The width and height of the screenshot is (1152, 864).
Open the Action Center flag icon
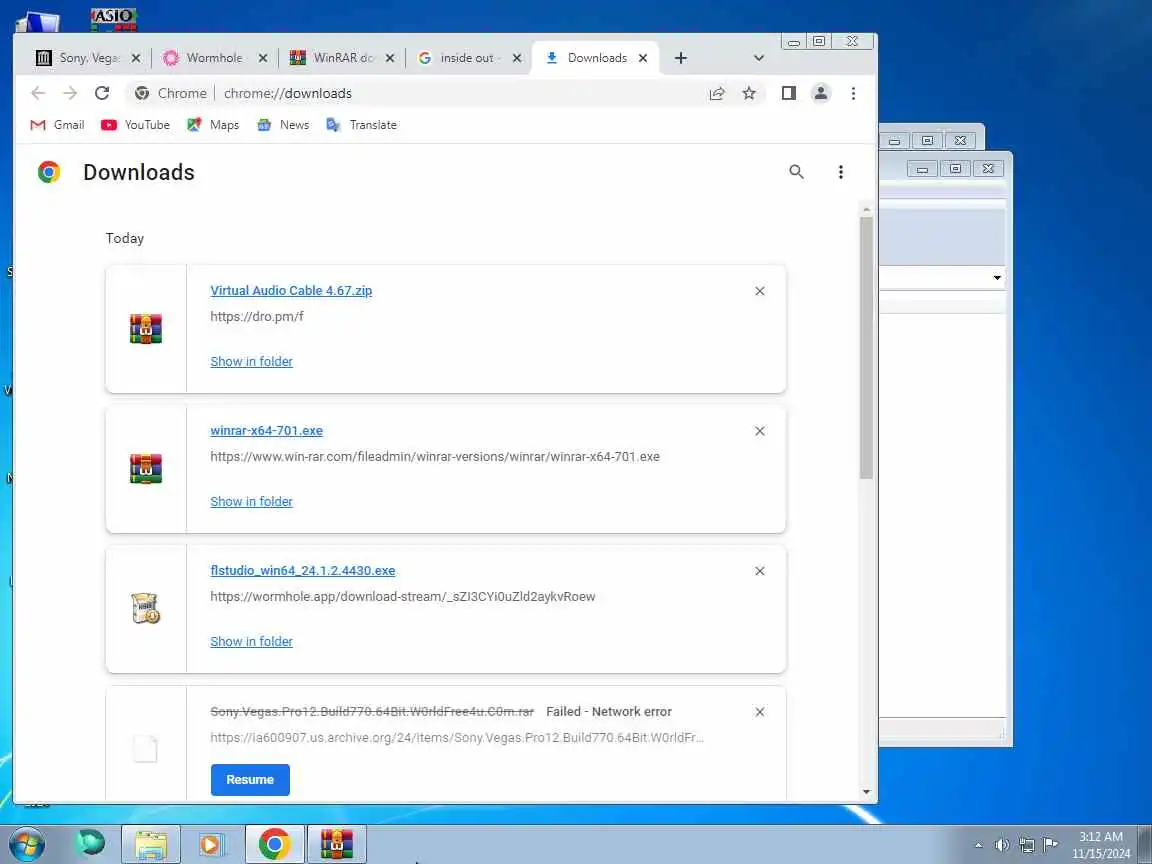[1051, 844]
